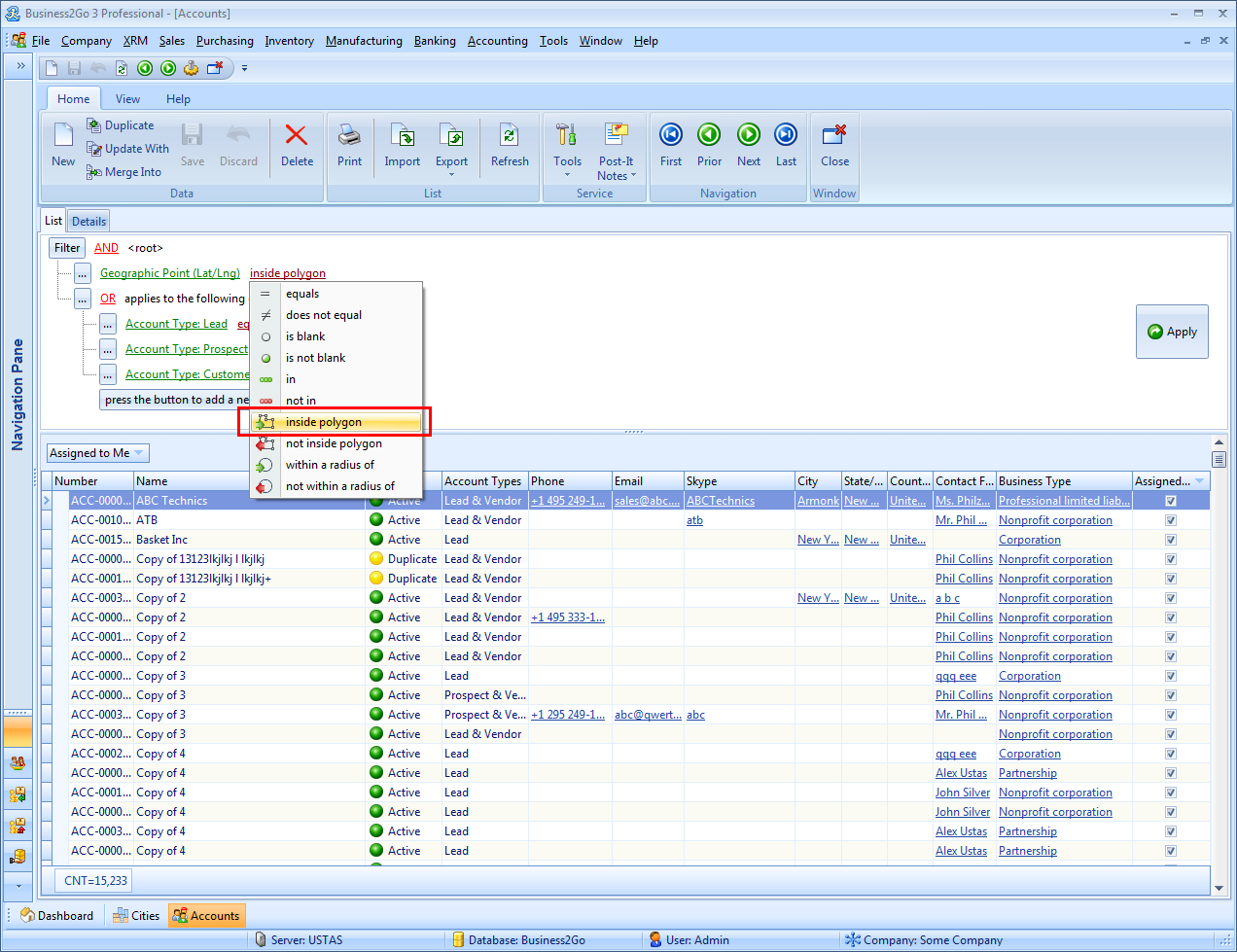The image size is (1237, 952).
Task: Select 'within a radius of' option
Action: point(336,465)
